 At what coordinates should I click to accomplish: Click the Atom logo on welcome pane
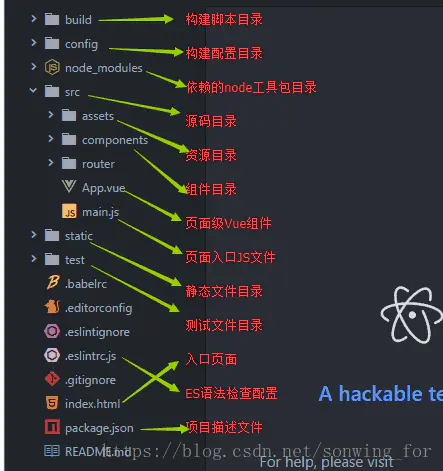[412, 314]
